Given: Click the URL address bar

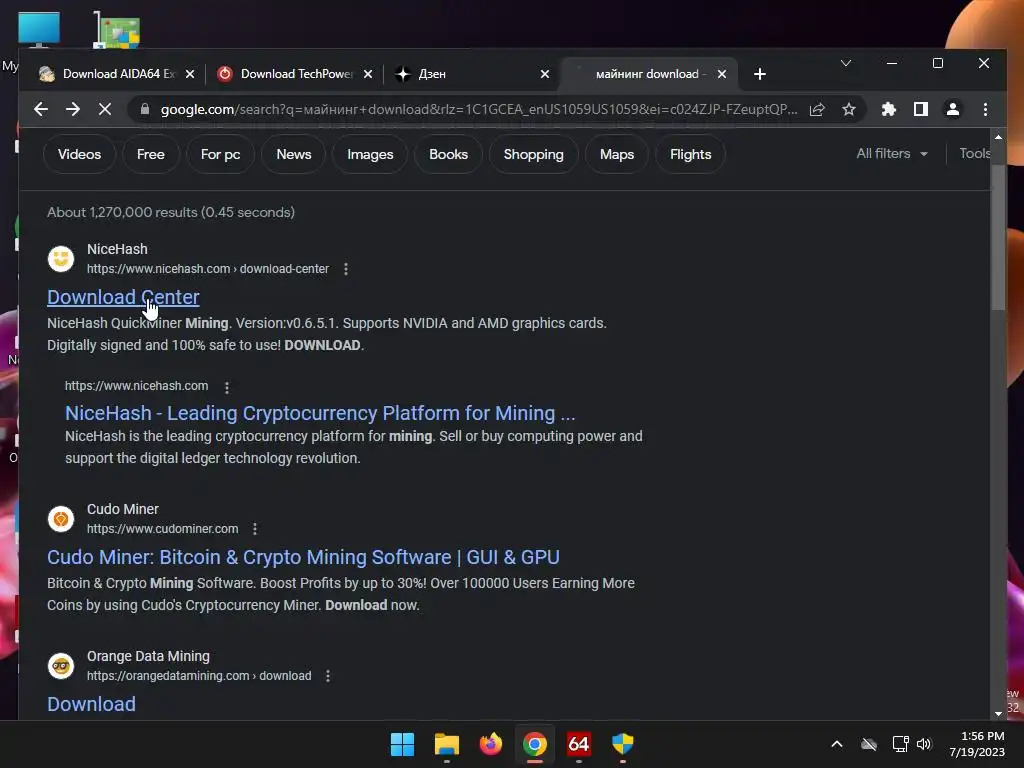Looking at the screenshot, I should click(x=479, y=109).
